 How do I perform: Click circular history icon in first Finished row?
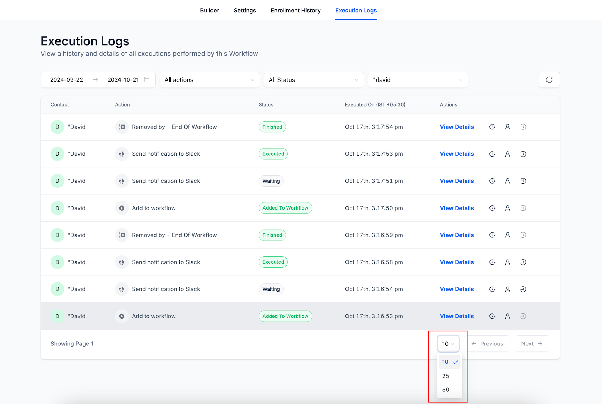click(492, 127)
